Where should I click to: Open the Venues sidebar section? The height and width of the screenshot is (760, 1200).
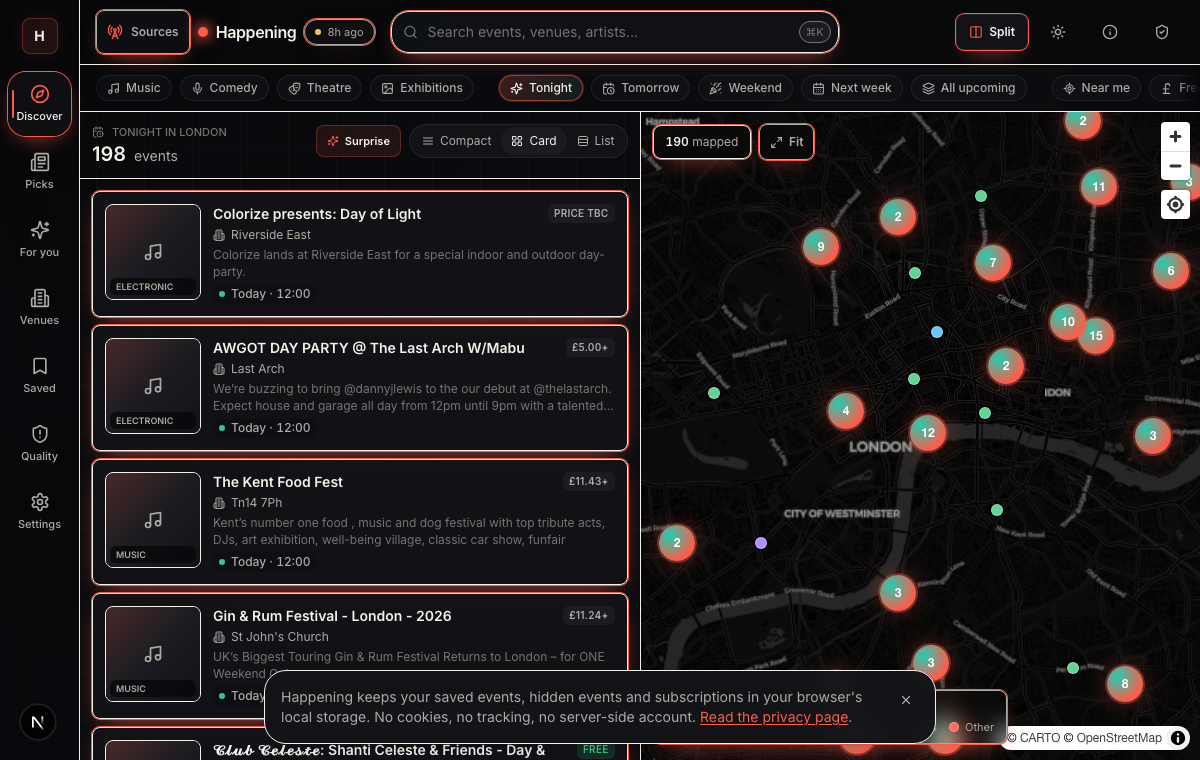[x=40, y=308]
